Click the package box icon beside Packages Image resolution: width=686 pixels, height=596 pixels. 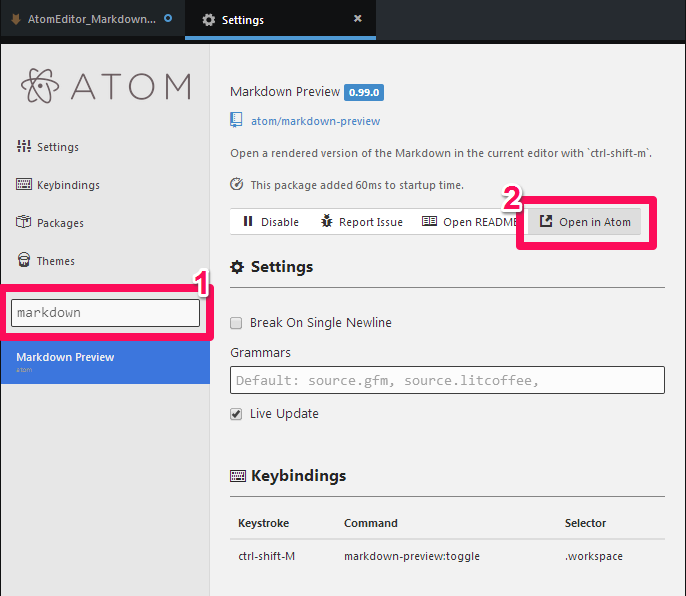[x=24, y=222]
